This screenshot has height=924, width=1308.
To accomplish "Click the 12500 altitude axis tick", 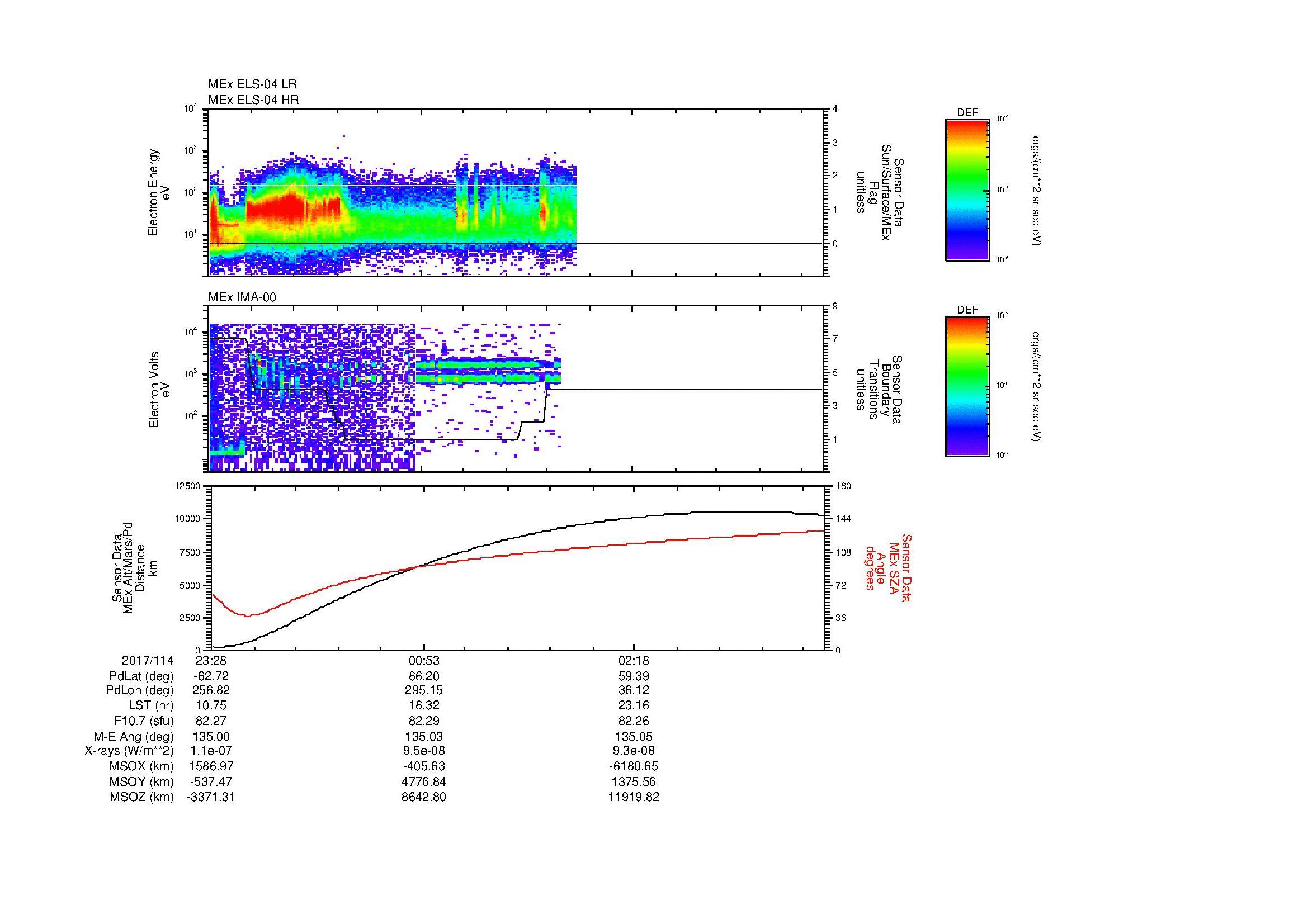I will [x=187, y=486].
